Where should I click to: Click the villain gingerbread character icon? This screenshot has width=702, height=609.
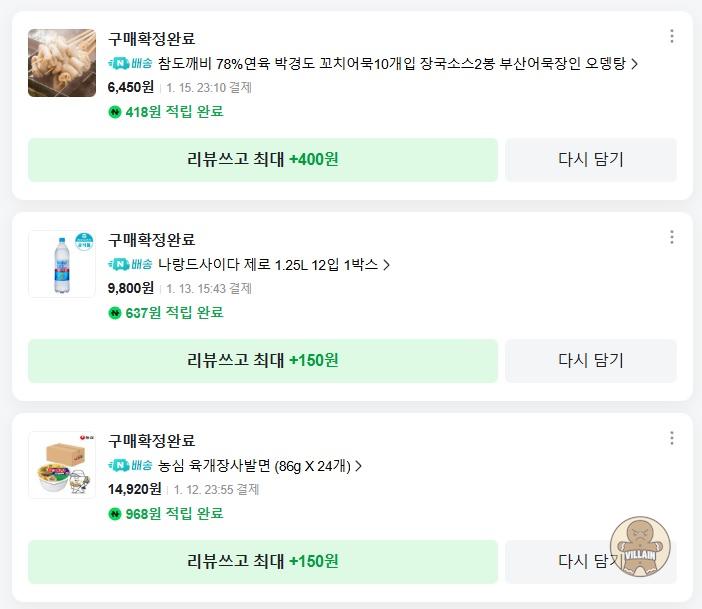(640, 546)
